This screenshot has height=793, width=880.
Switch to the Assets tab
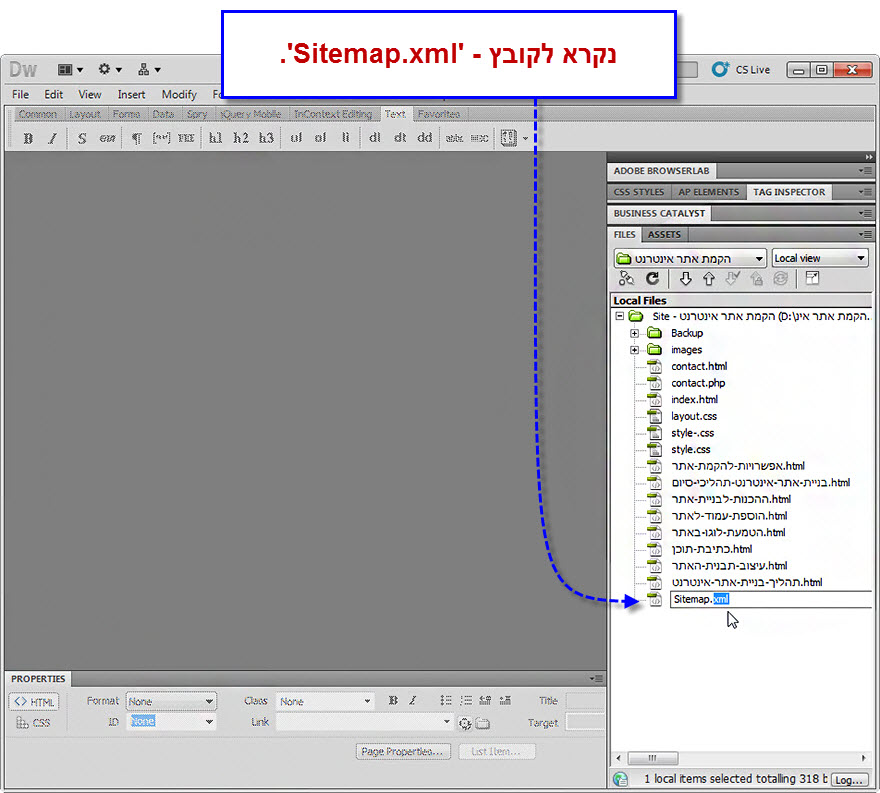[664, 235]
